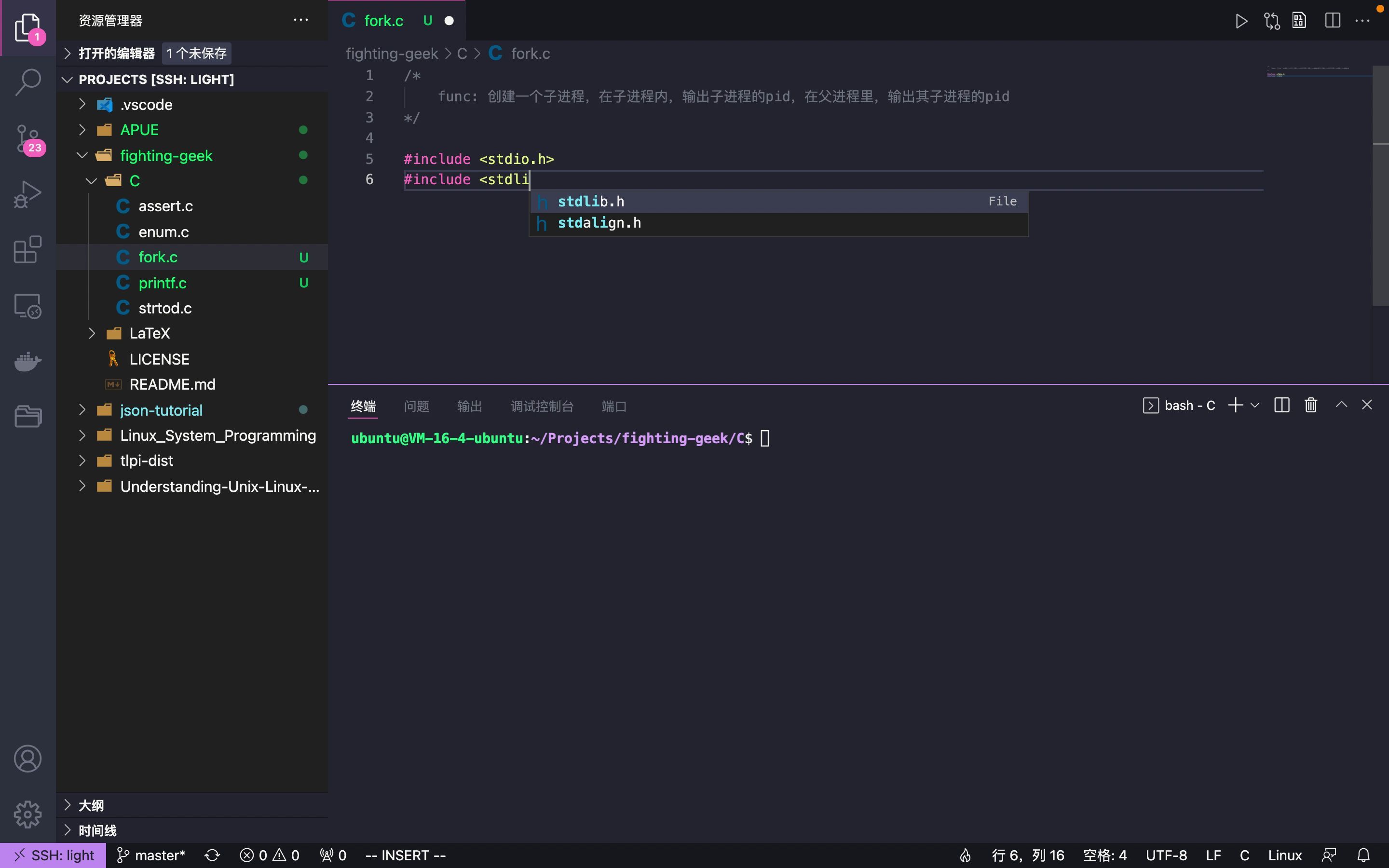
Task: Open the Explorer view in activity bar
Action: point(27,27)
